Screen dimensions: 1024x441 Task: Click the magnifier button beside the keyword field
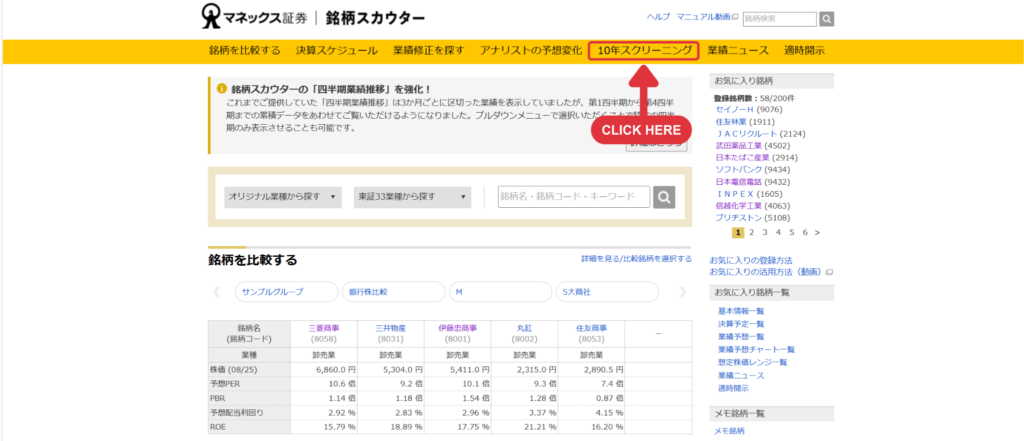[x=664, y=197]
